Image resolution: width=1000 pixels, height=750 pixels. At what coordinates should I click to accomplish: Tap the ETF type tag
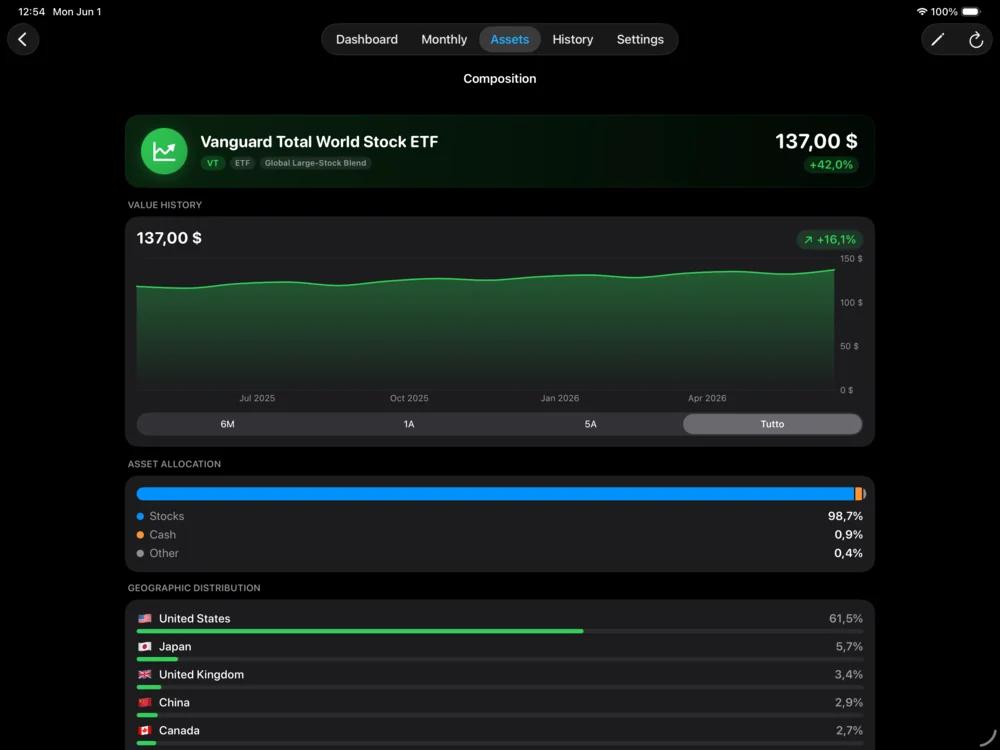[242, 163]
